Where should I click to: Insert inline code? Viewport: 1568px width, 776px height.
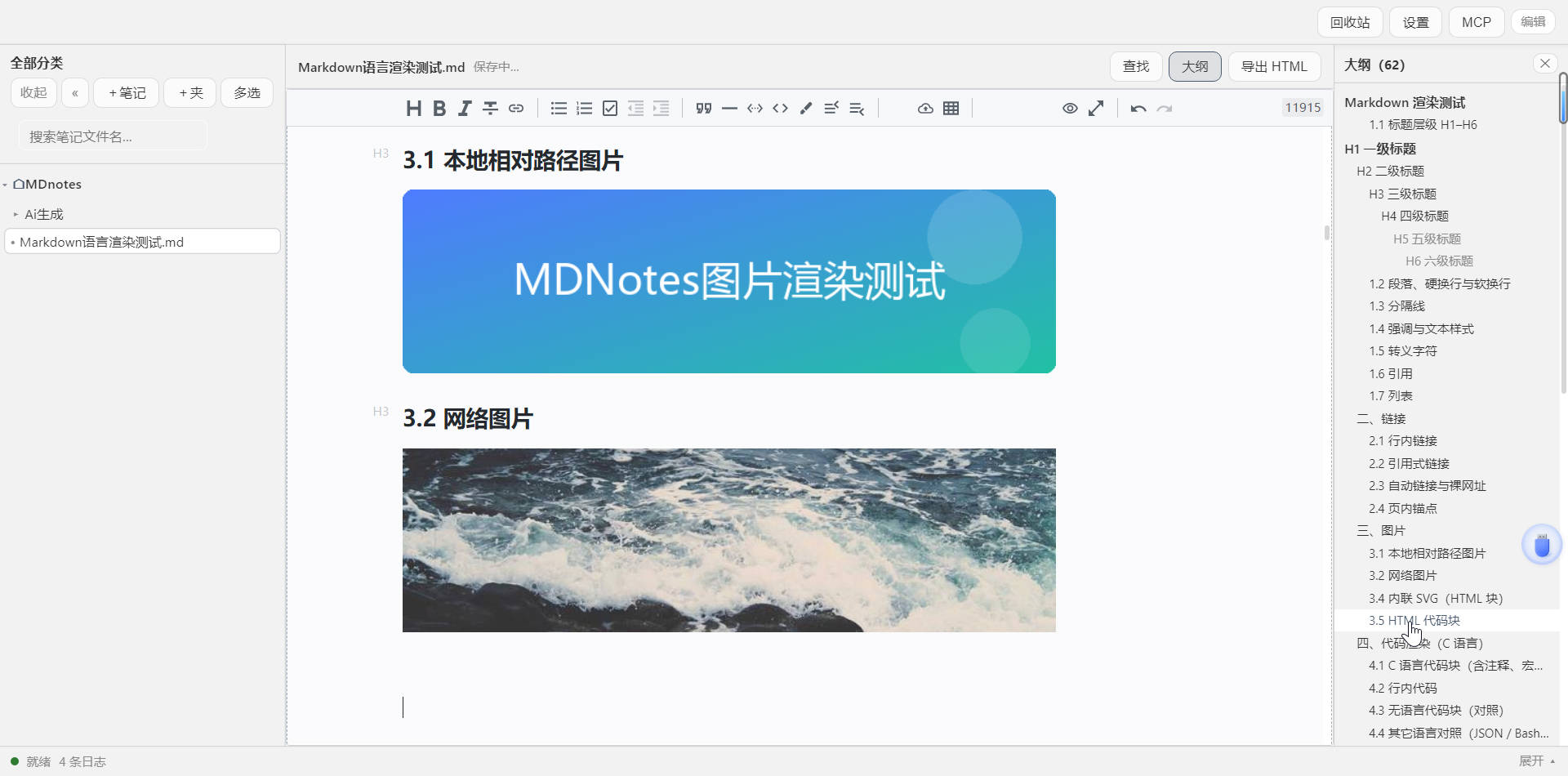(781, 108)
